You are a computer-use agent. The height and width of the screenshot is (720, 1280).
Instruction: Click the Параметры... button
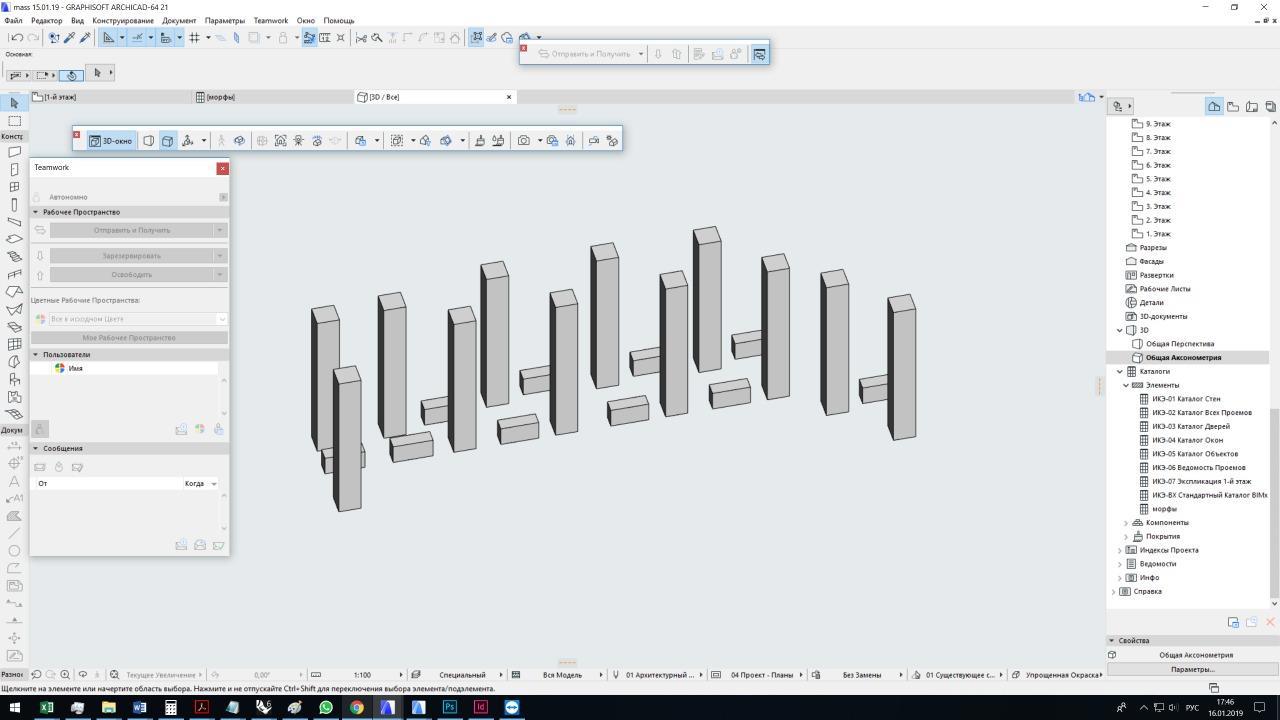pyautogui.click(x=1192, y=669)
